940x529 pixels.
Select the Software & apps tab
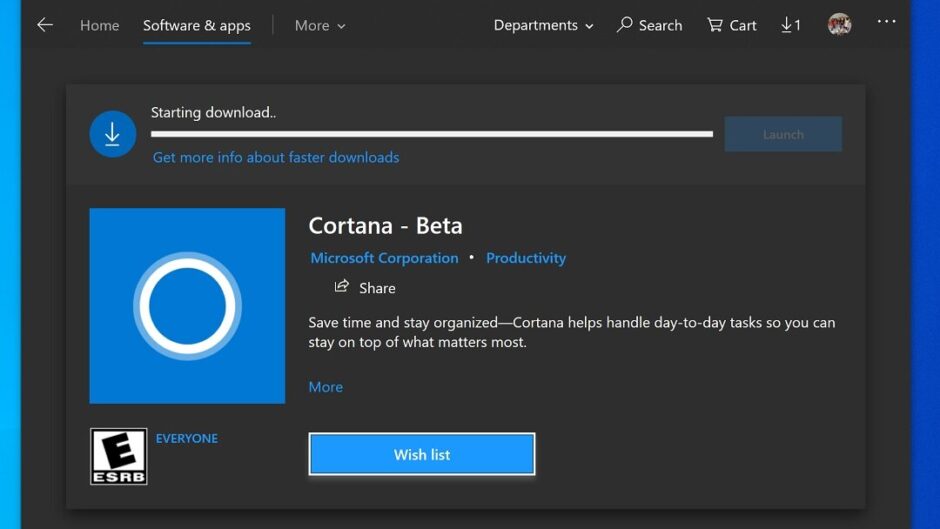coord(197,25)
